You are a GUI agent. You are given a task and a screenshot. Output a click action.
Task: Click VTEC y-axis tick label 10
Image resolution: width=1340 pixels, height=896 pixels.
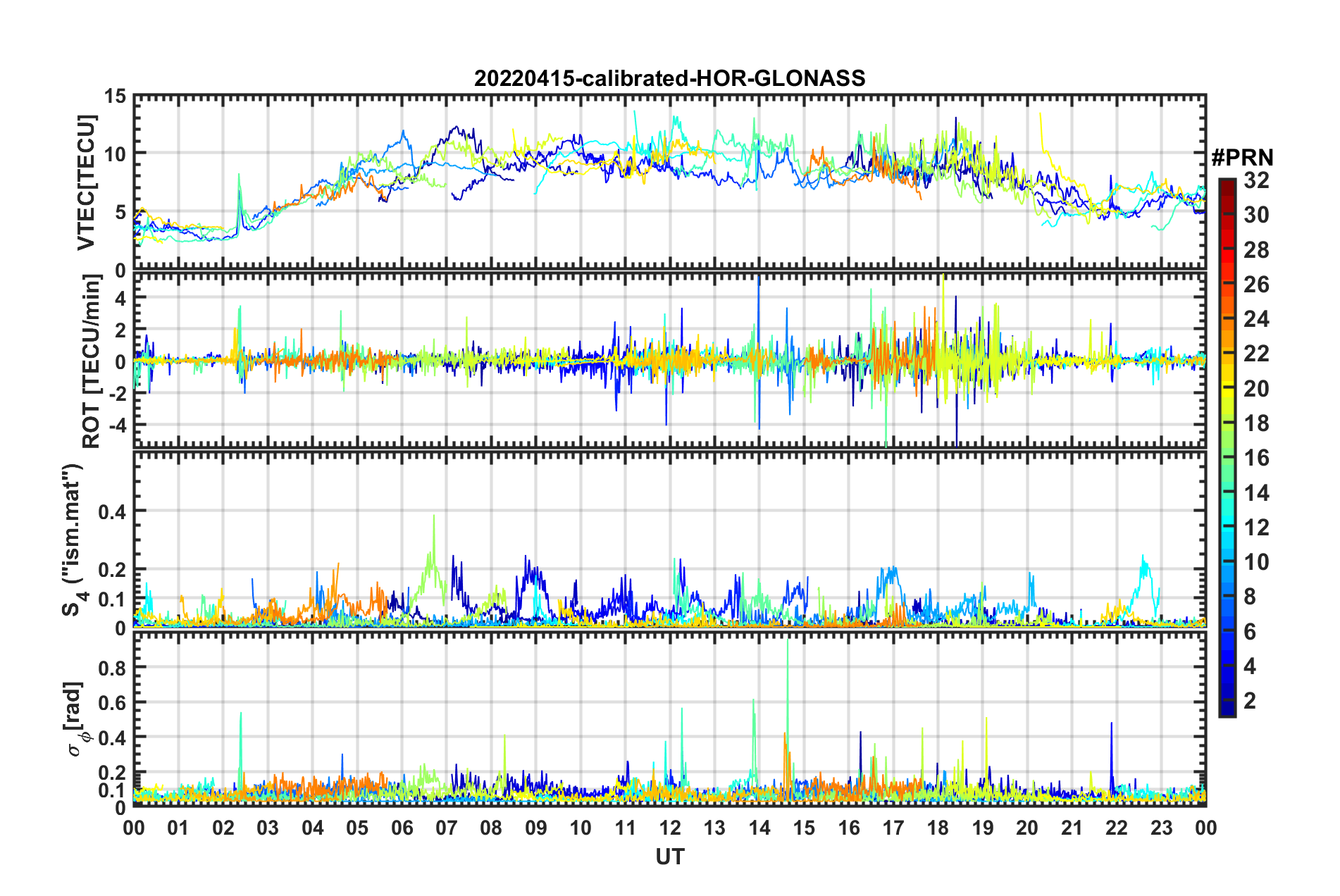115,154
